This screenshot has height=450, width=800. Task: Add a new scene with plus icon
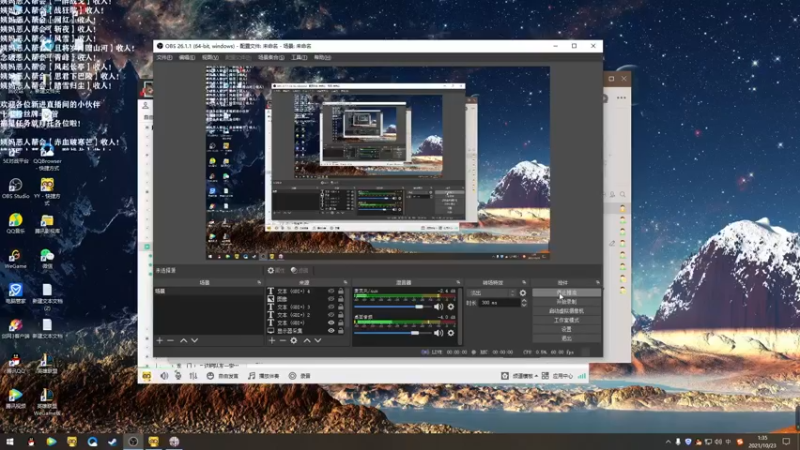[x=159, y=341]
